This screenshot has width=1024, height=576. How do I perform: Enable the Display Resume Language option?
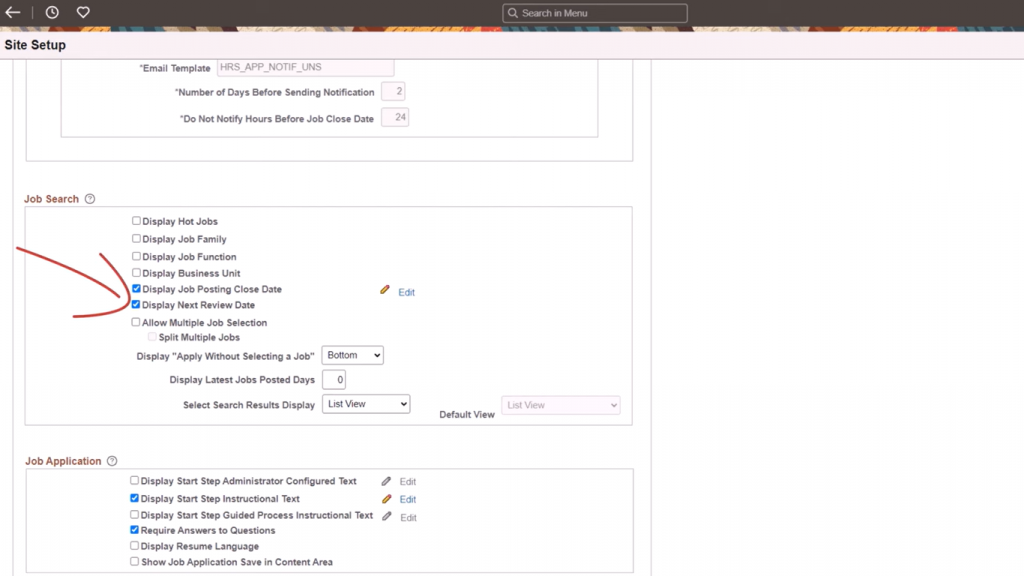(x=136, y=545)
